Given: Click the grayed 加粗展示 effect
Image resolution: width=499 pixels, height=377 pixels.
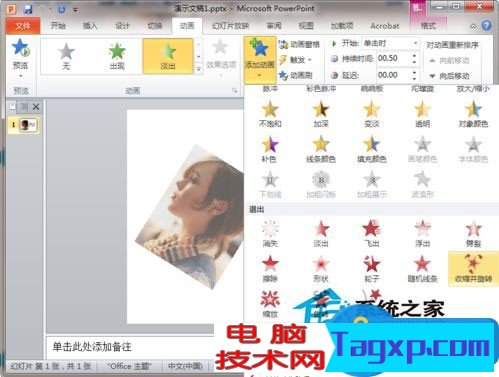Looking at the screenshot, I should (x=372, y=184).
